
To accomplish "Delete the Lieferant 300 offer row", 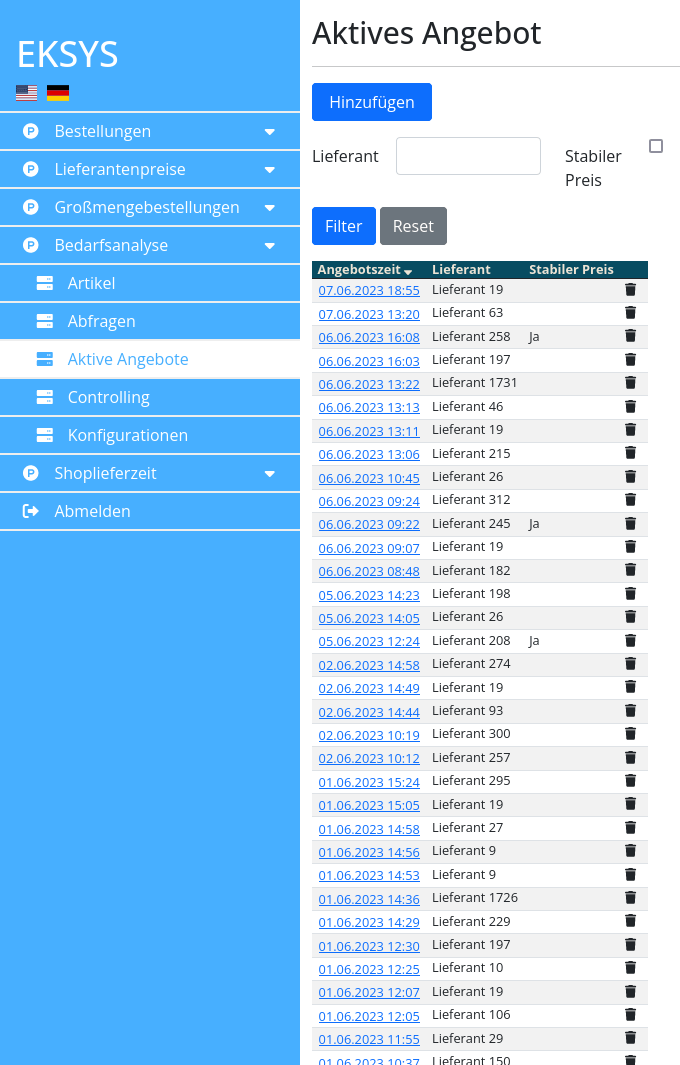I will point(630,734).
